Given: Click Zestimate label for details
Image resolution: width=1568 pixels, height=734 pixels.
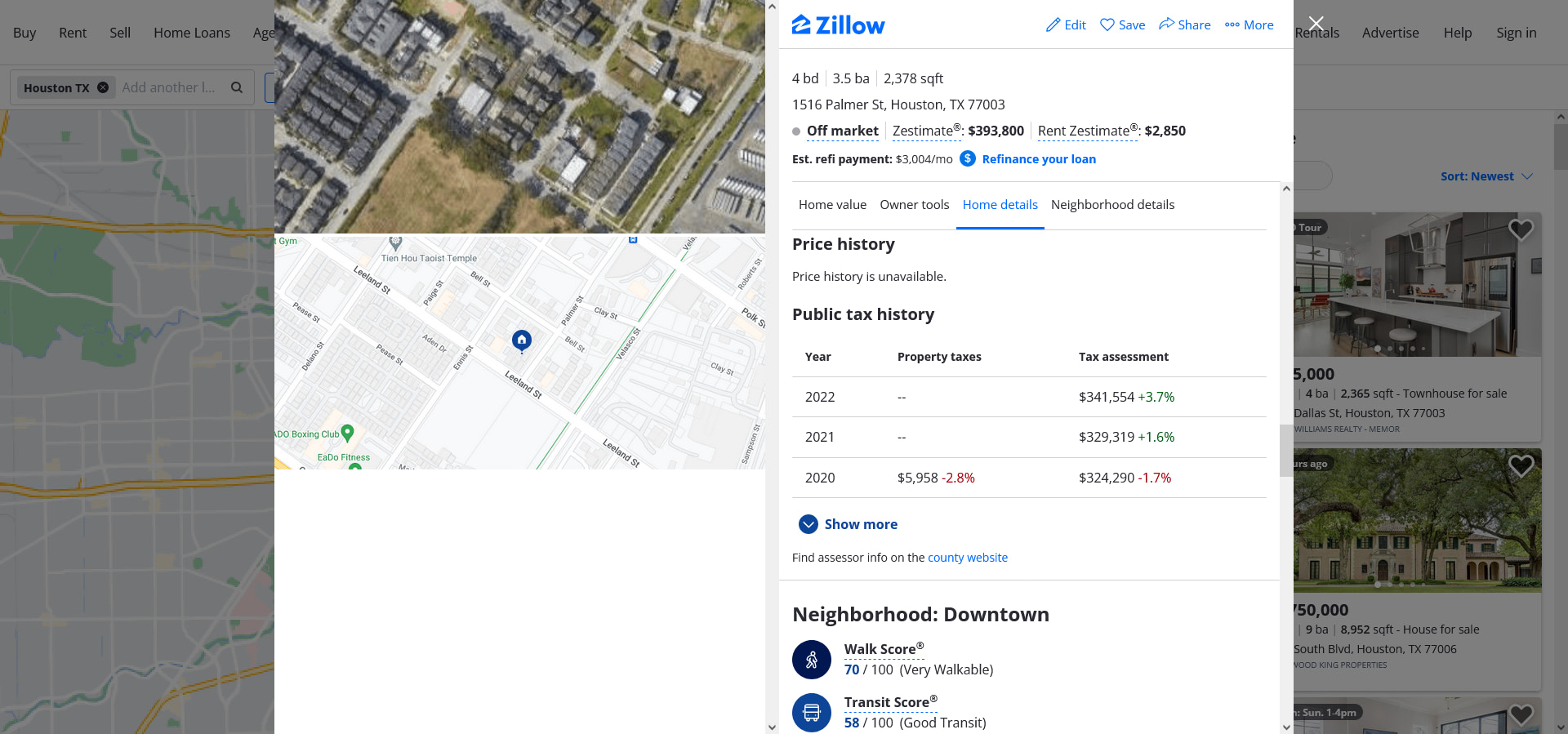Looking at the screenshot, I should tap(927, 131).
